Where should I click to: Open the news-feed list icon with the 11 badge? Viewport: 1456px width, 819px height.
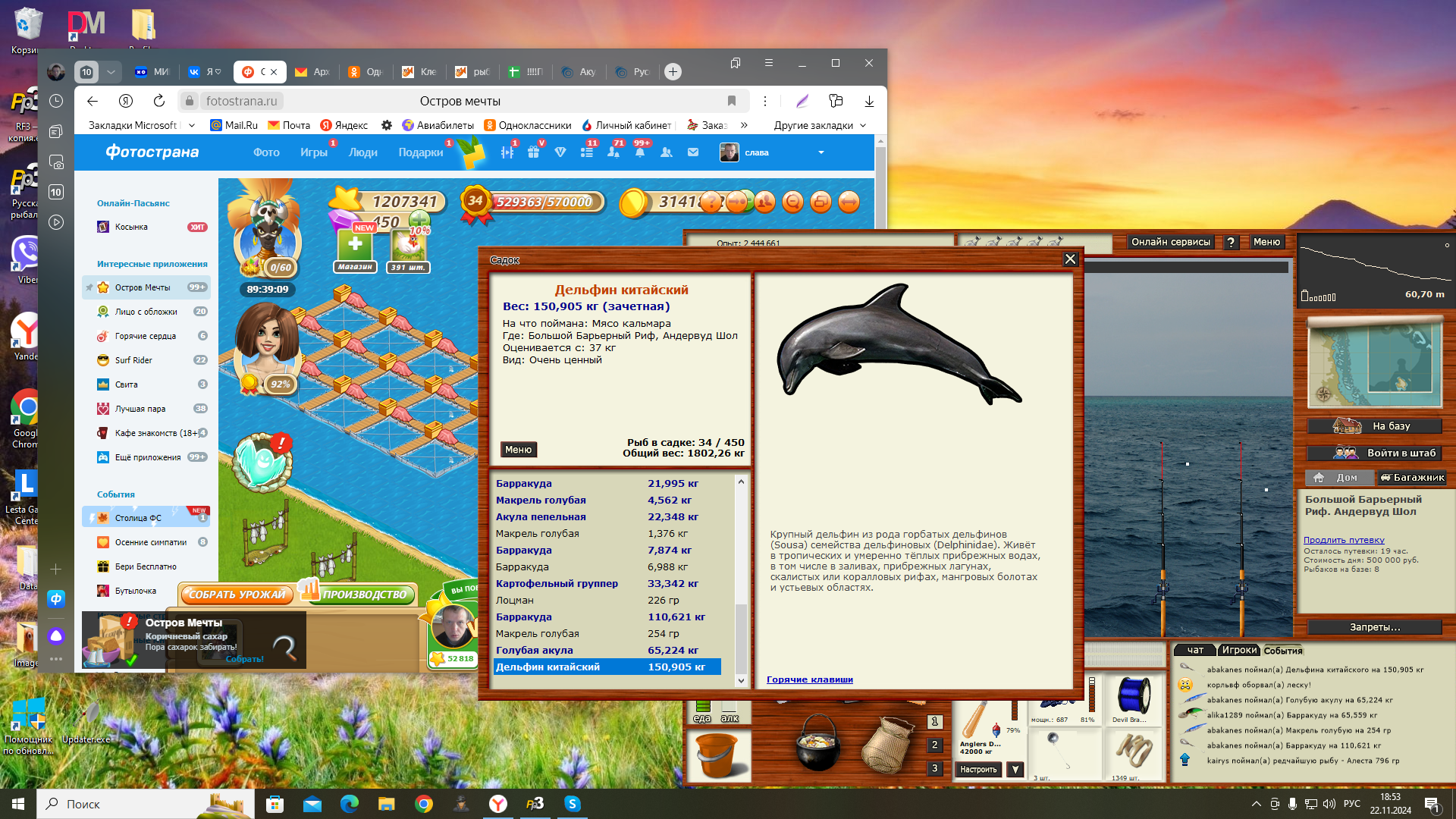click(x=587, y=152)
